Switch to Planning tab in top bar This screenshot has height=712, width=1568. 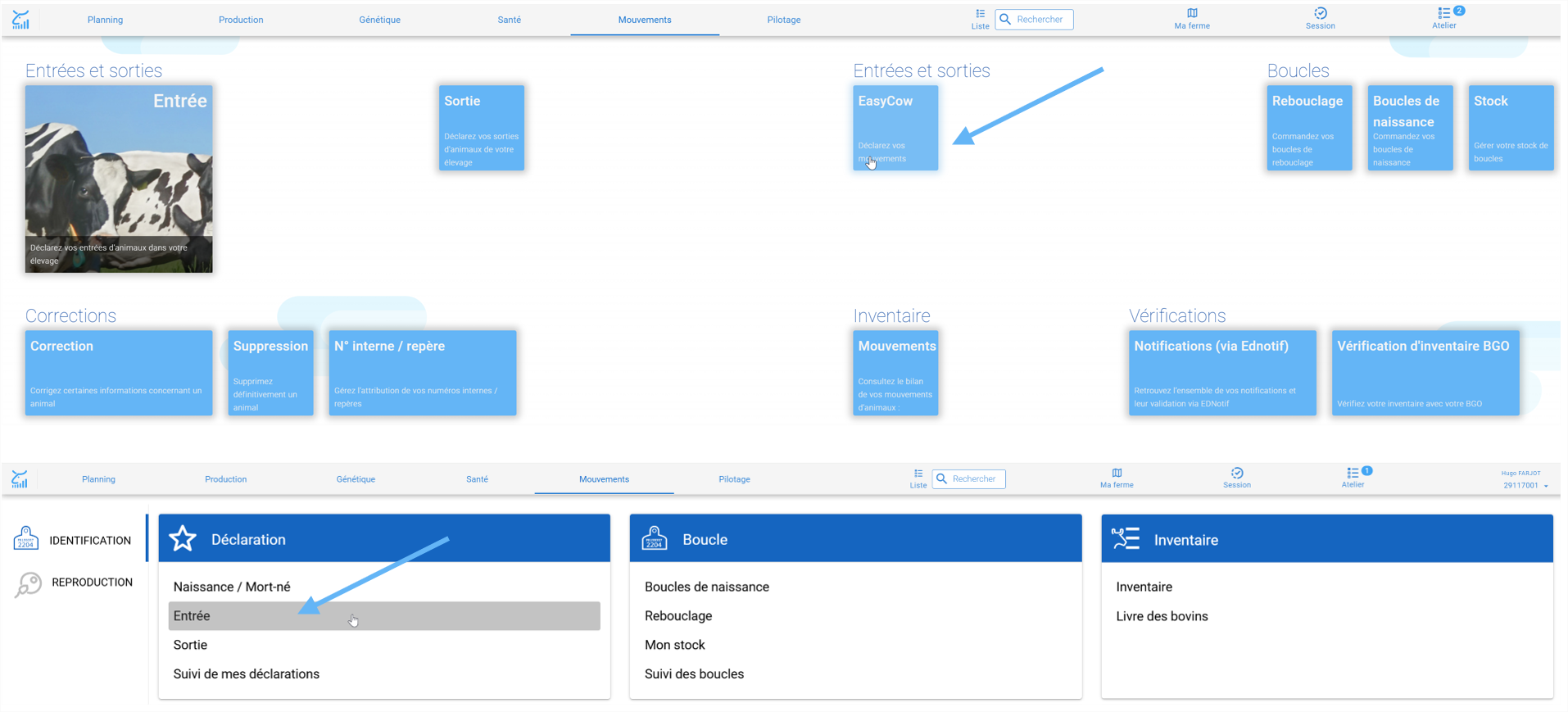click(106, 20)
